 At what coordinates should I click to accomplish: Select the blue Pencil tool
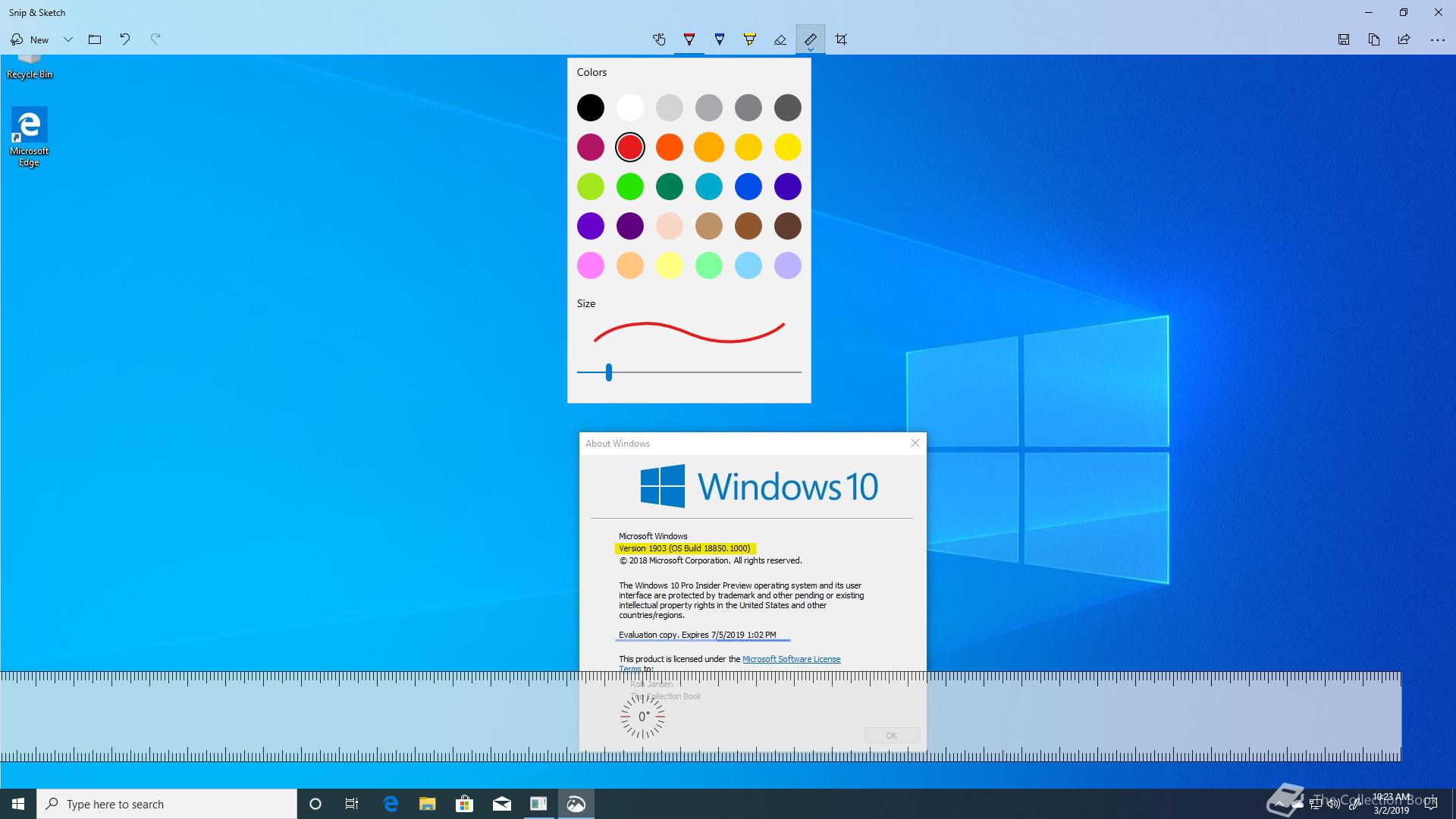(720, 39)
